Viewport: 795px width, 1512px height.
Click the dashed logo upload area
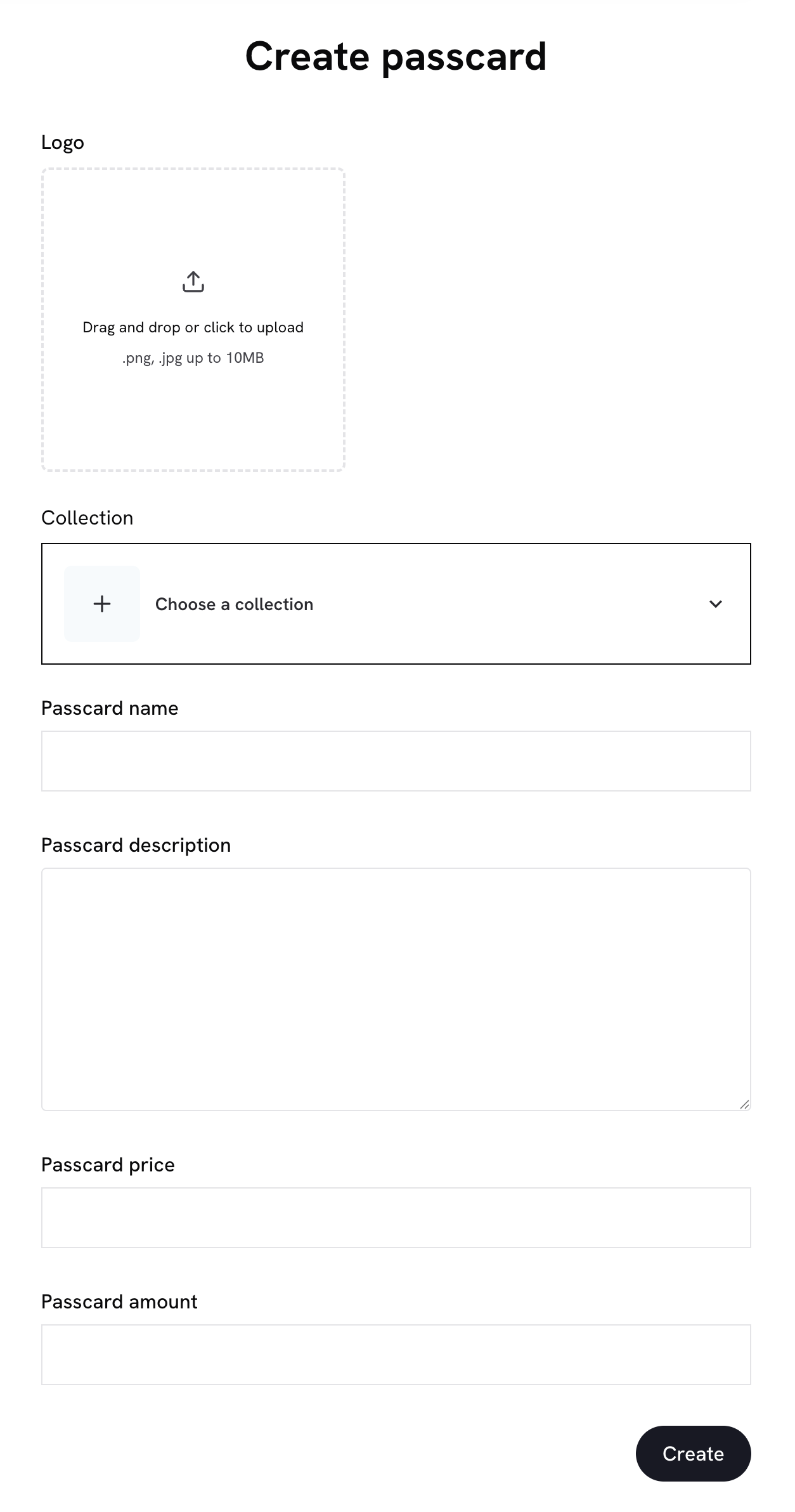(x=193, y=412)
